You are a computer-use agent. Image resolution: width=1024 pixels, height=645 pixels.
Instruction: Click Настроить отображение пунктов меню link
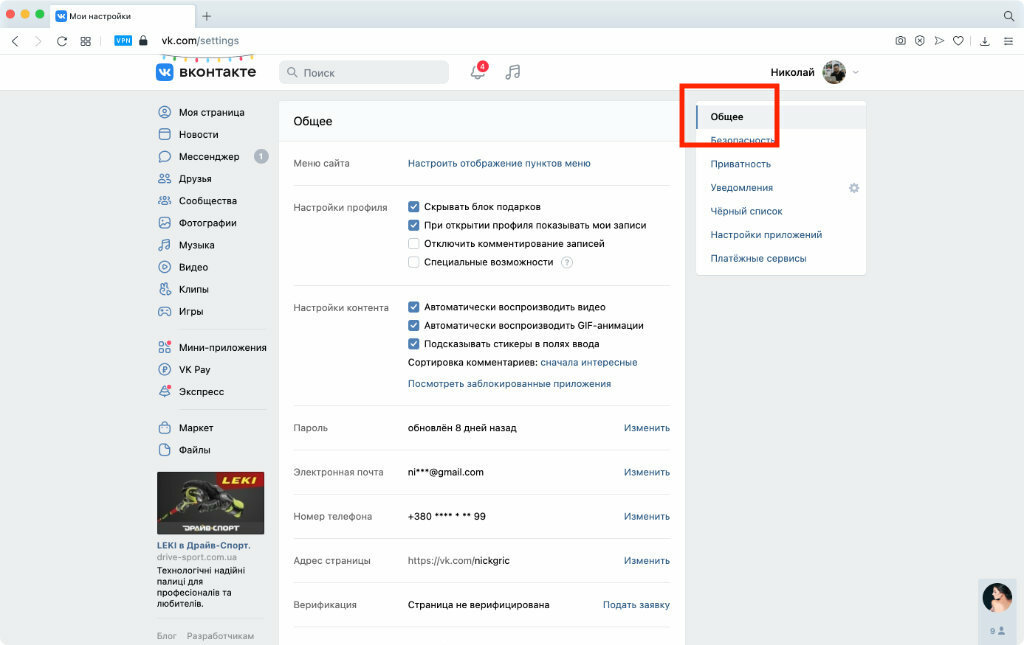pyautogui.click(x=499, y=163)
